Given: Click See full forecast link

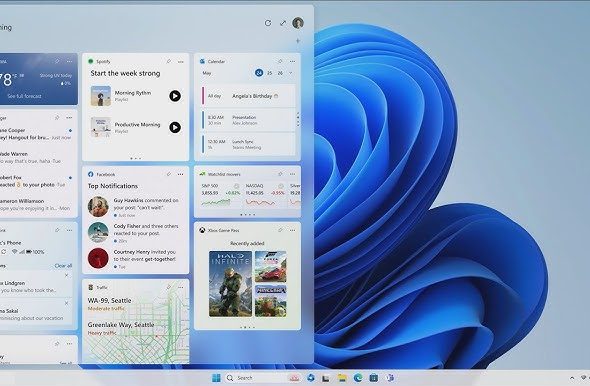Looking at the screenshot, I should pos(24,96).
